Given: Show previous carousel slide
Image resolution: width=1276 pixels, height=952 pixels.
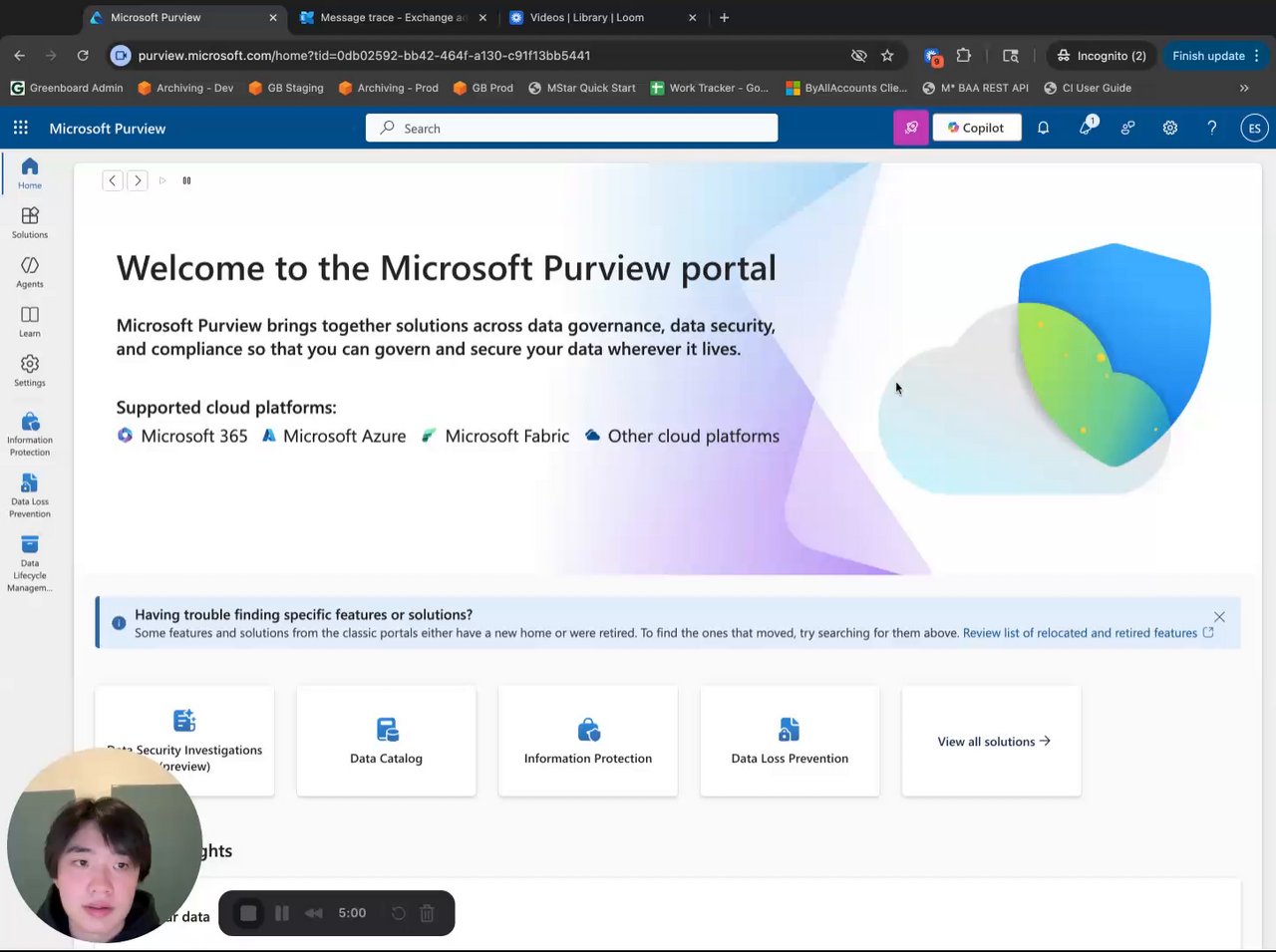Looking at the screenshot, I should 113,180.
